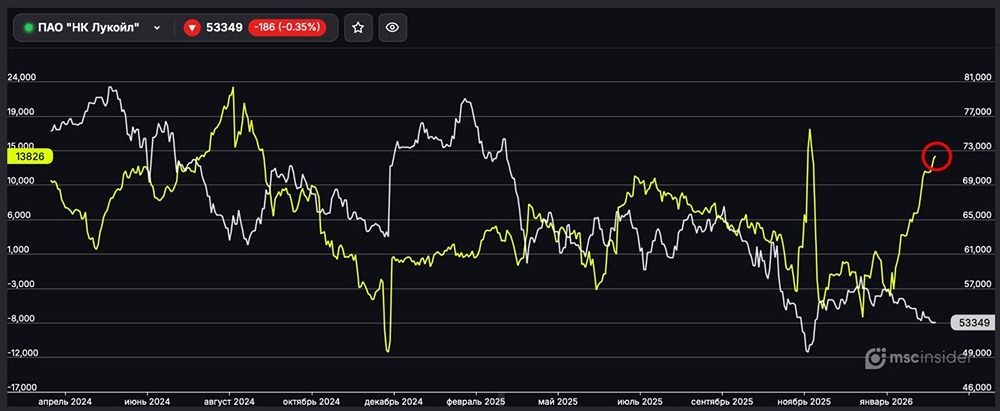Screen dimensions: 1000x411
Task: Open the ПАО "НК Лукойл" ticker dropdown
Action: [93, 27]
